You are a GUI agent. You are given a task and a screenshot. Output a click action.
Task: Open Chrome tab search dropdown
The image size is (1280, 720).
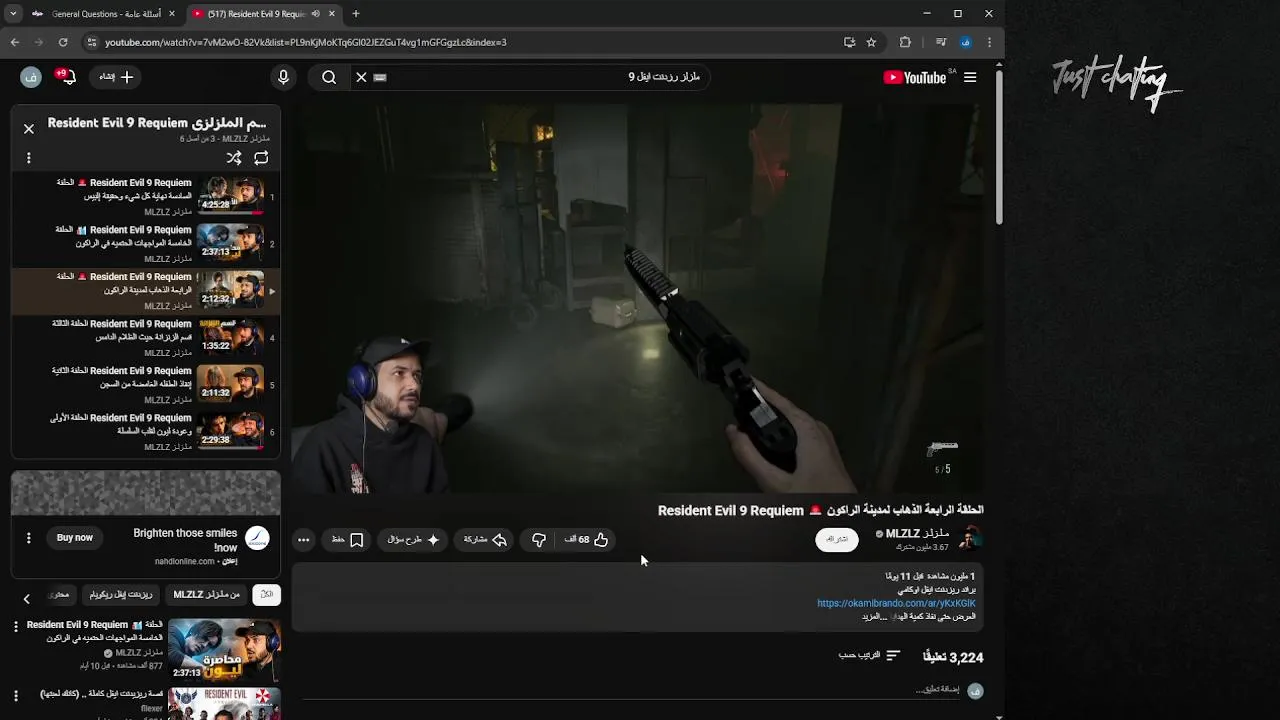[x=13, y=14]
